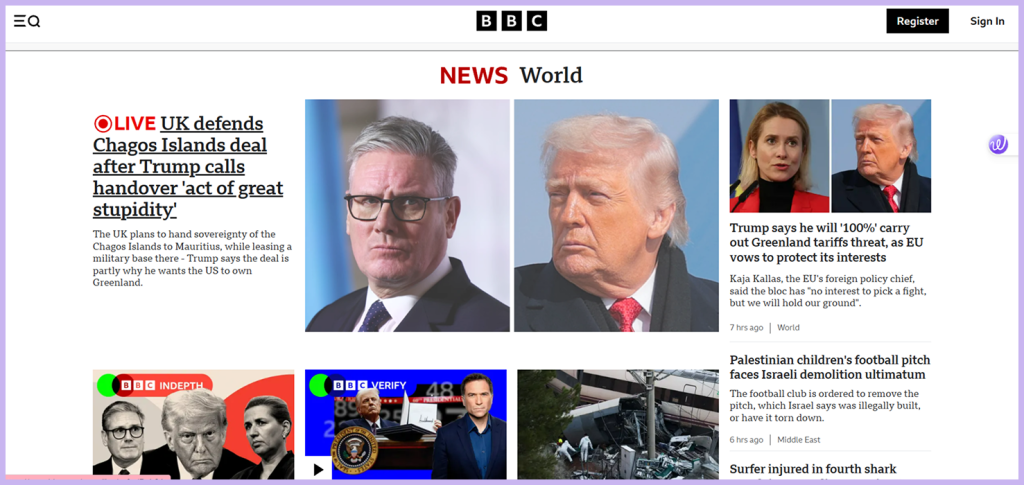Click the train wreckage photo thumbnail

click(x=617, y=424)
